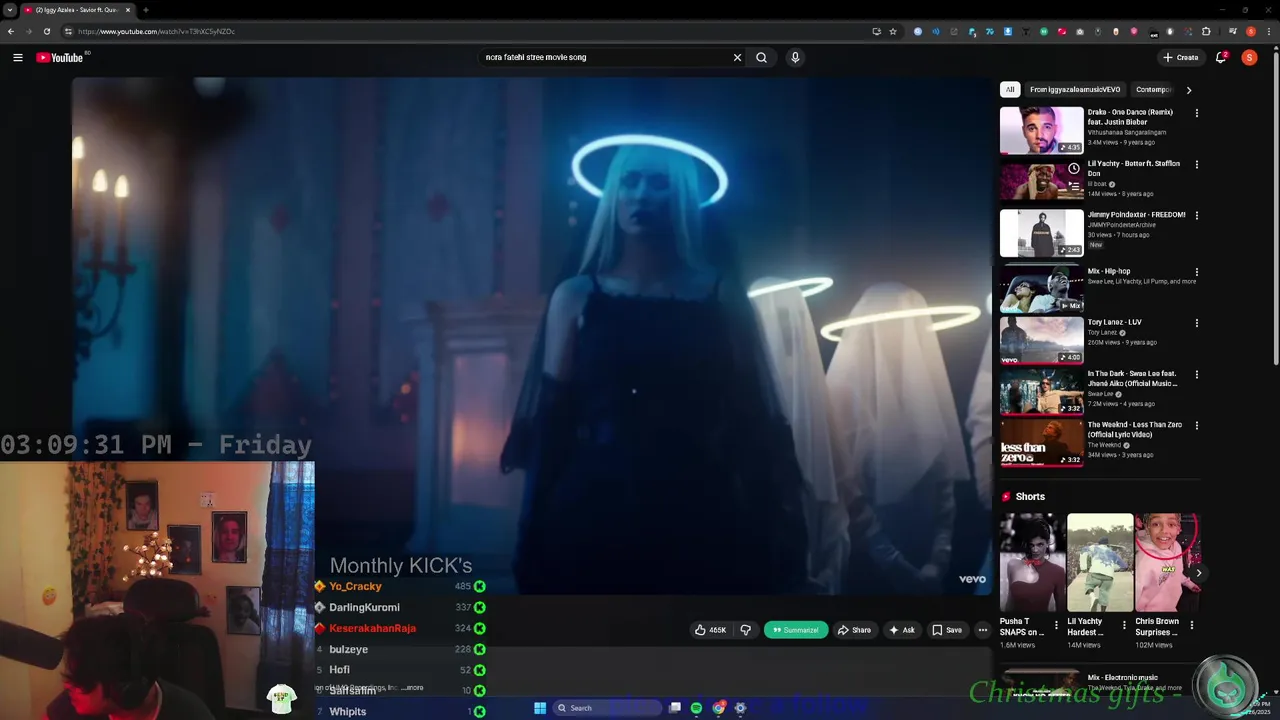Open Spotify from the taskbar
The height and width of the screenshot is (720, 1280).
pos(696,708)
